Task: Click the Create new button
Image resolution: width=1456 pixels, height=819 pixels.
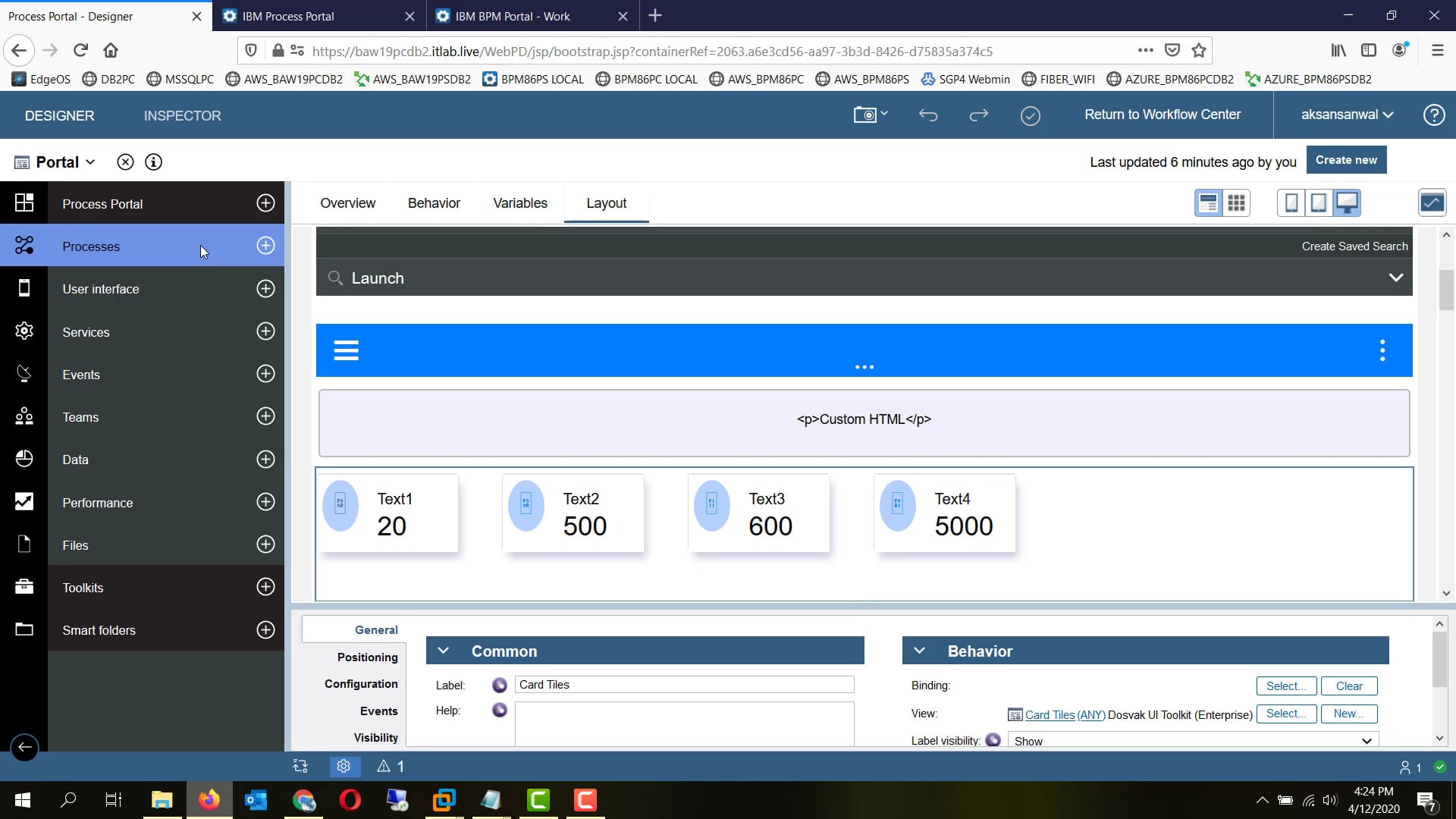Action: 1346,159
